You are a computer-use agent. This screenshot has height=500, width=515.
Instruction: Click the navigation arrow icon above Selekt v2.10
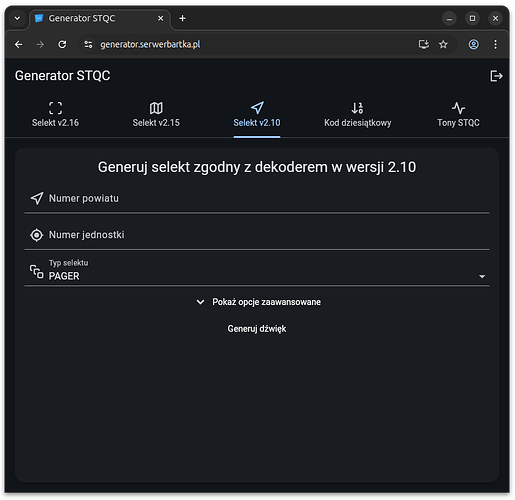click(x=257, y=108)
